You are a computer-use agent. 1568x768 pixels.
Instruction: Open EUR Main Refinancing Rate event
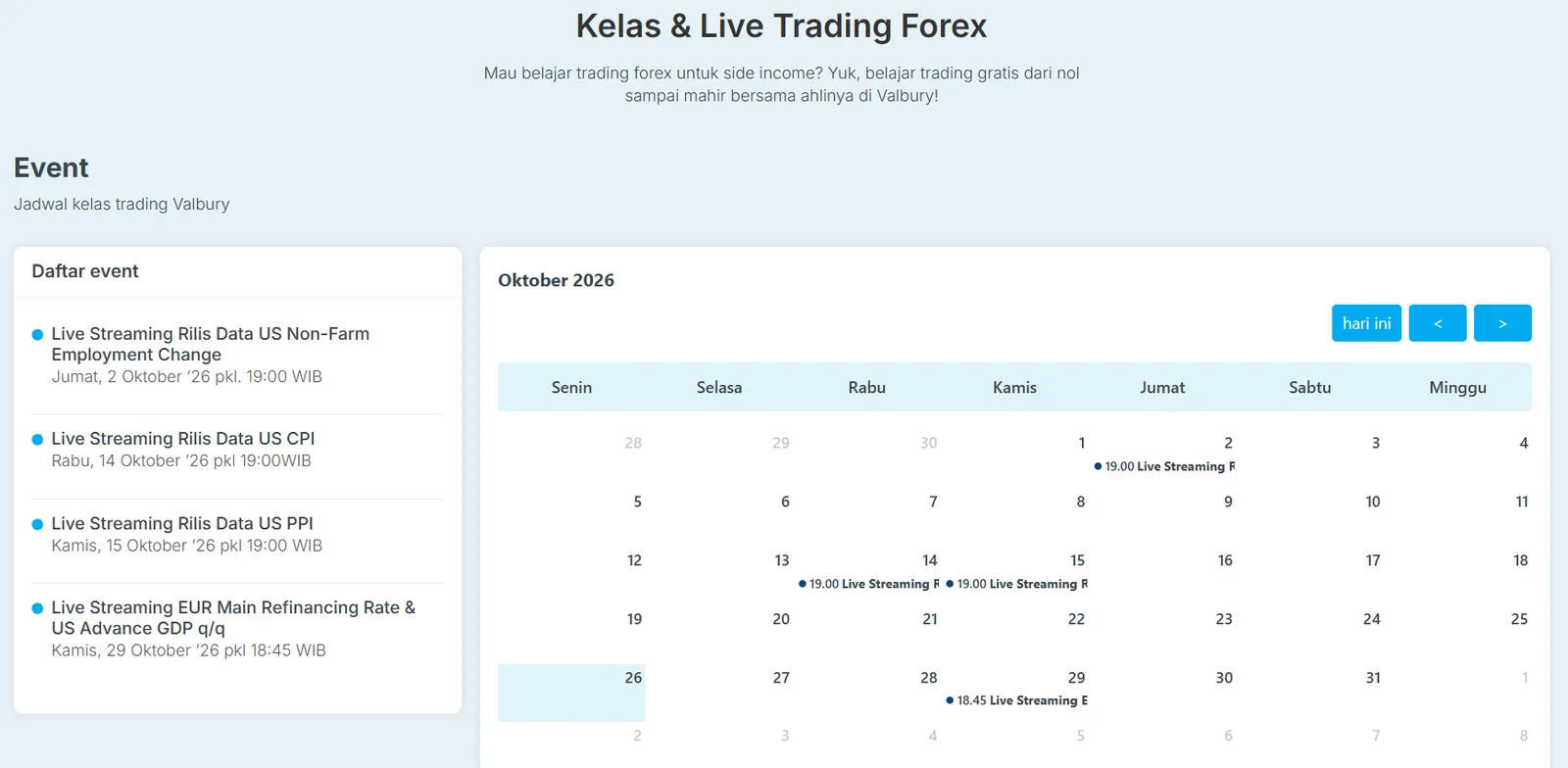pos(233,617)
